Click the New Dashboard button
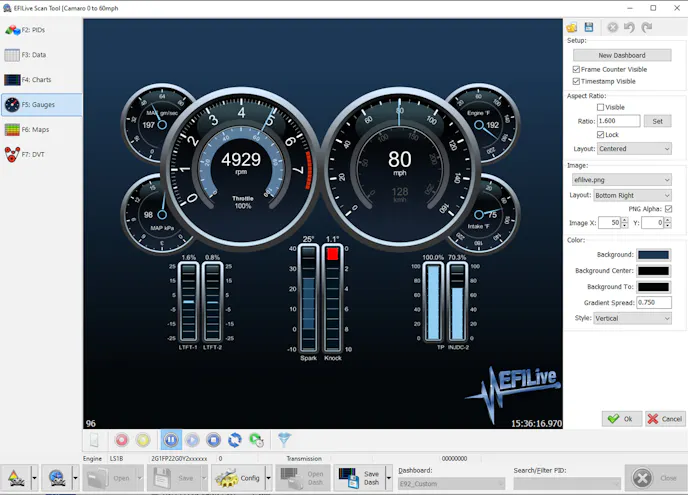 tap(621, 55)
